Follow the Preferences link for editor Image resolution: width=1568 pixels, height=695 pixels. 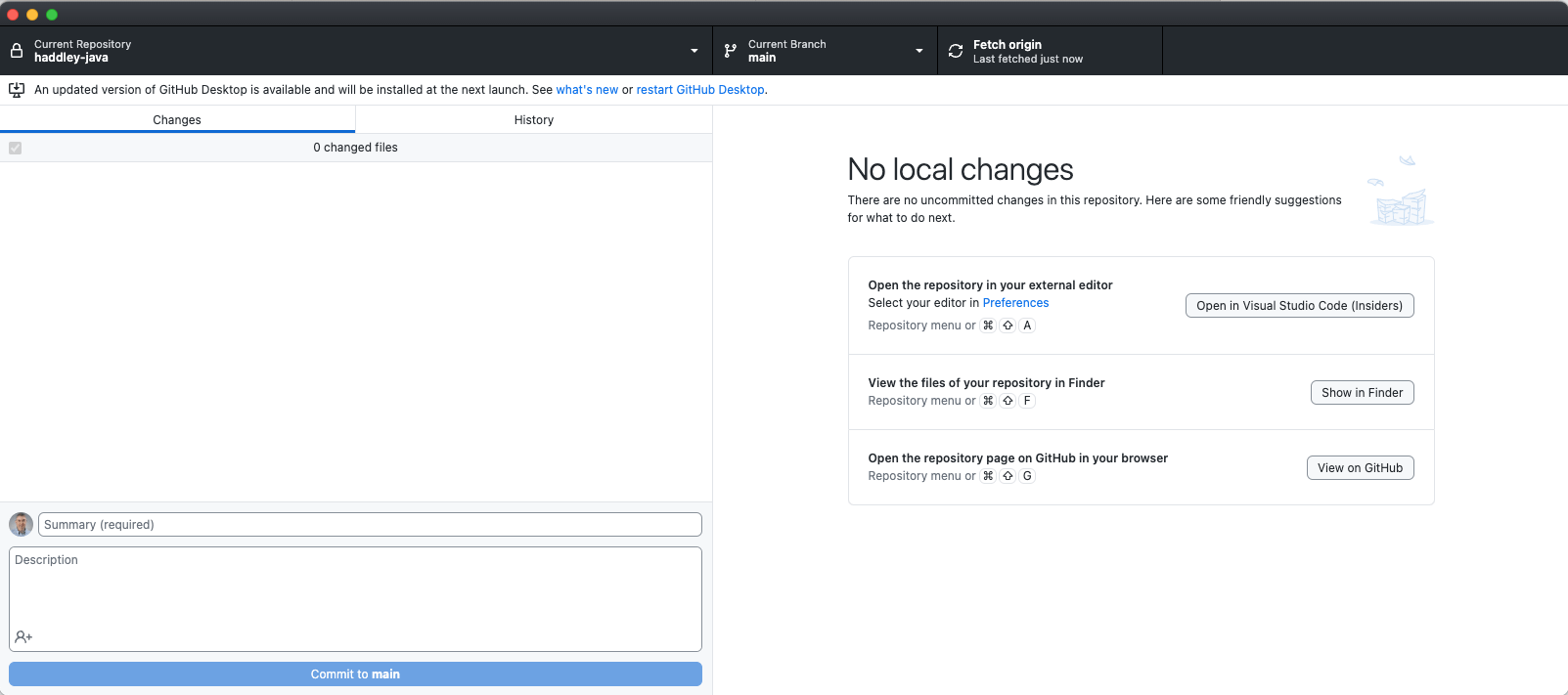point(1015,303)
